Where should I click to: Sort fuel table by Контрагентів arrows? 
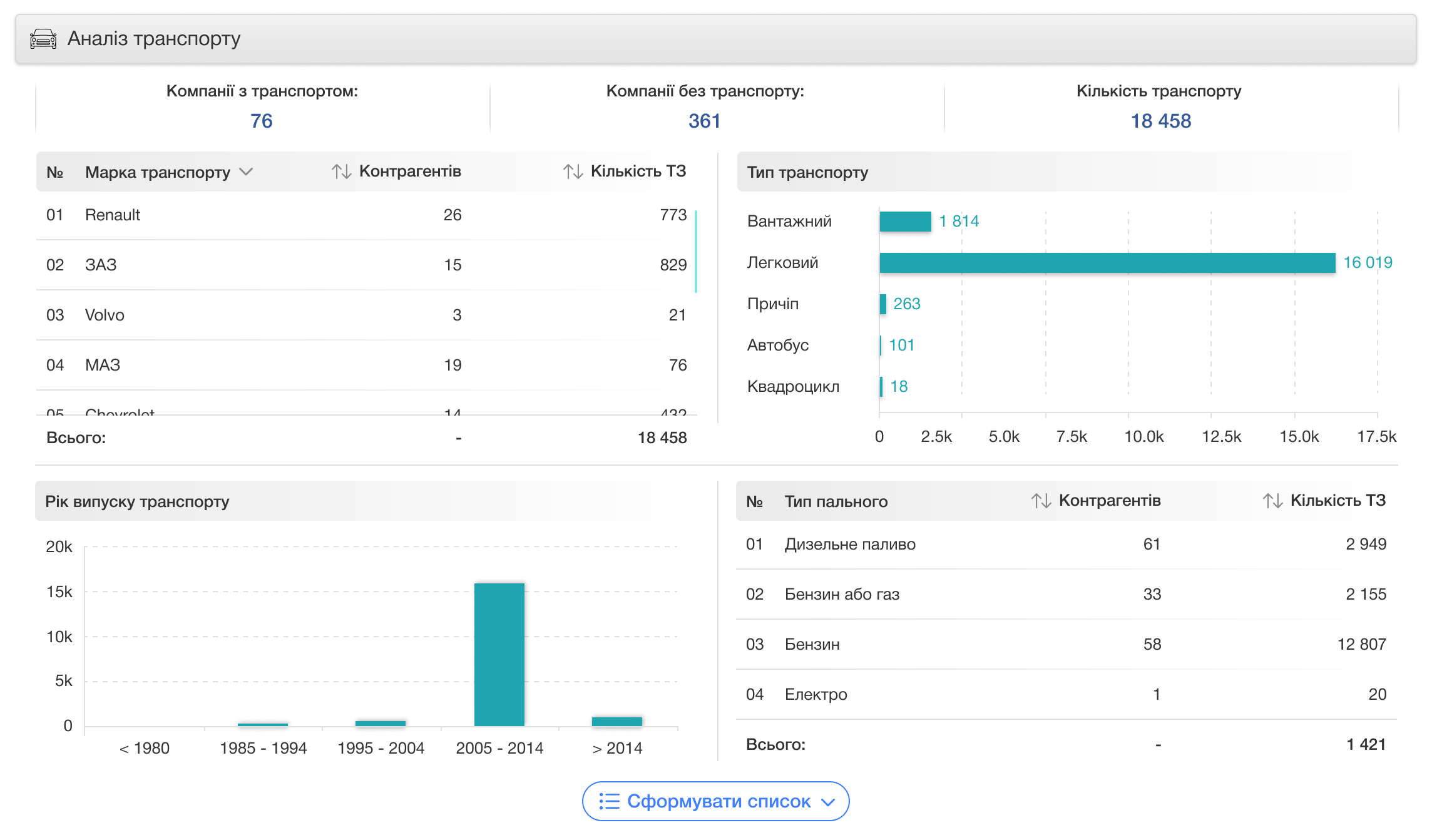coord(1041,501)
